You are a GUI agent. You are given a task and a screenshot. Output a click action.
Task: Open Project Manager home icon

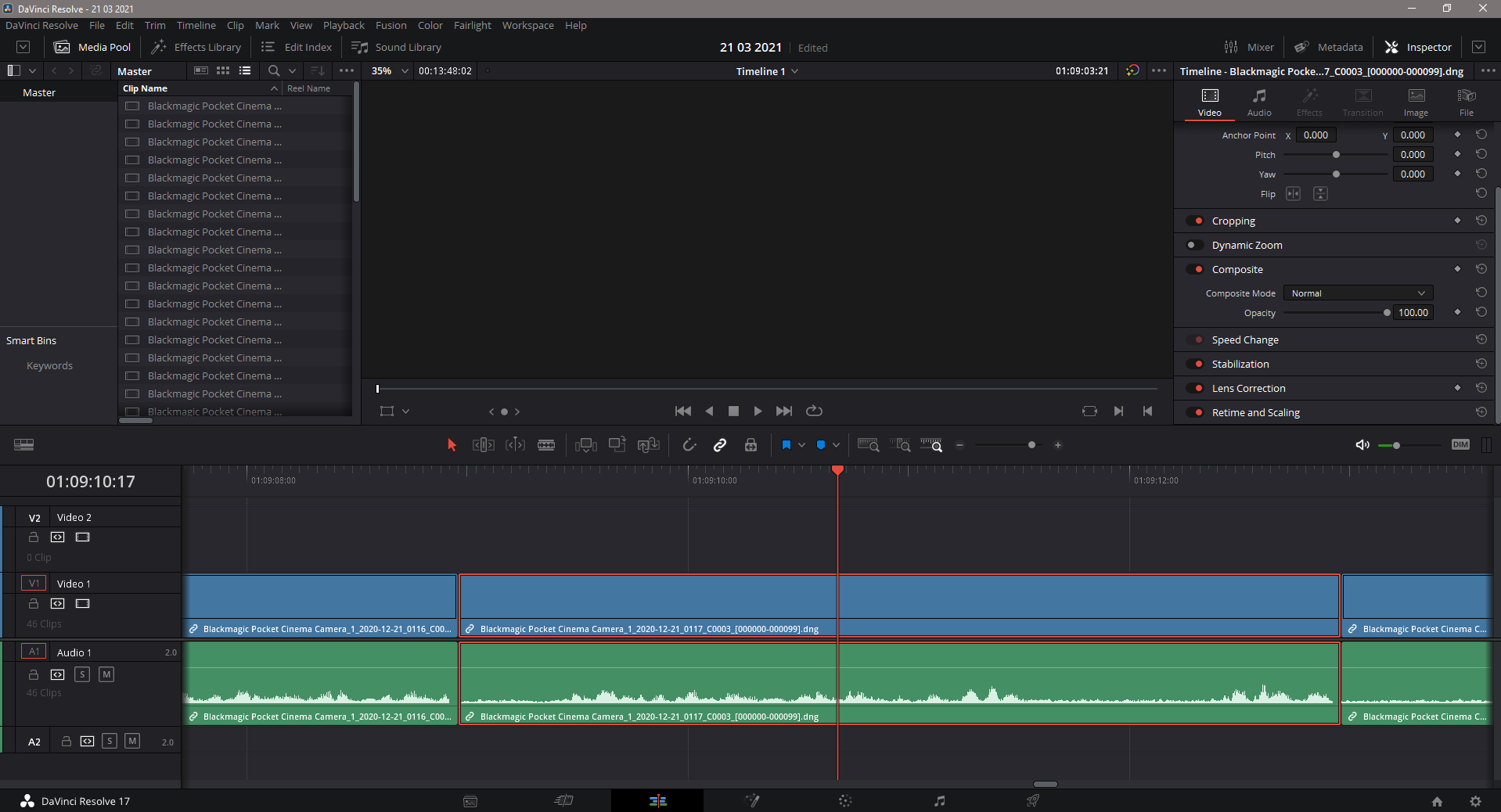(1437, 801)
